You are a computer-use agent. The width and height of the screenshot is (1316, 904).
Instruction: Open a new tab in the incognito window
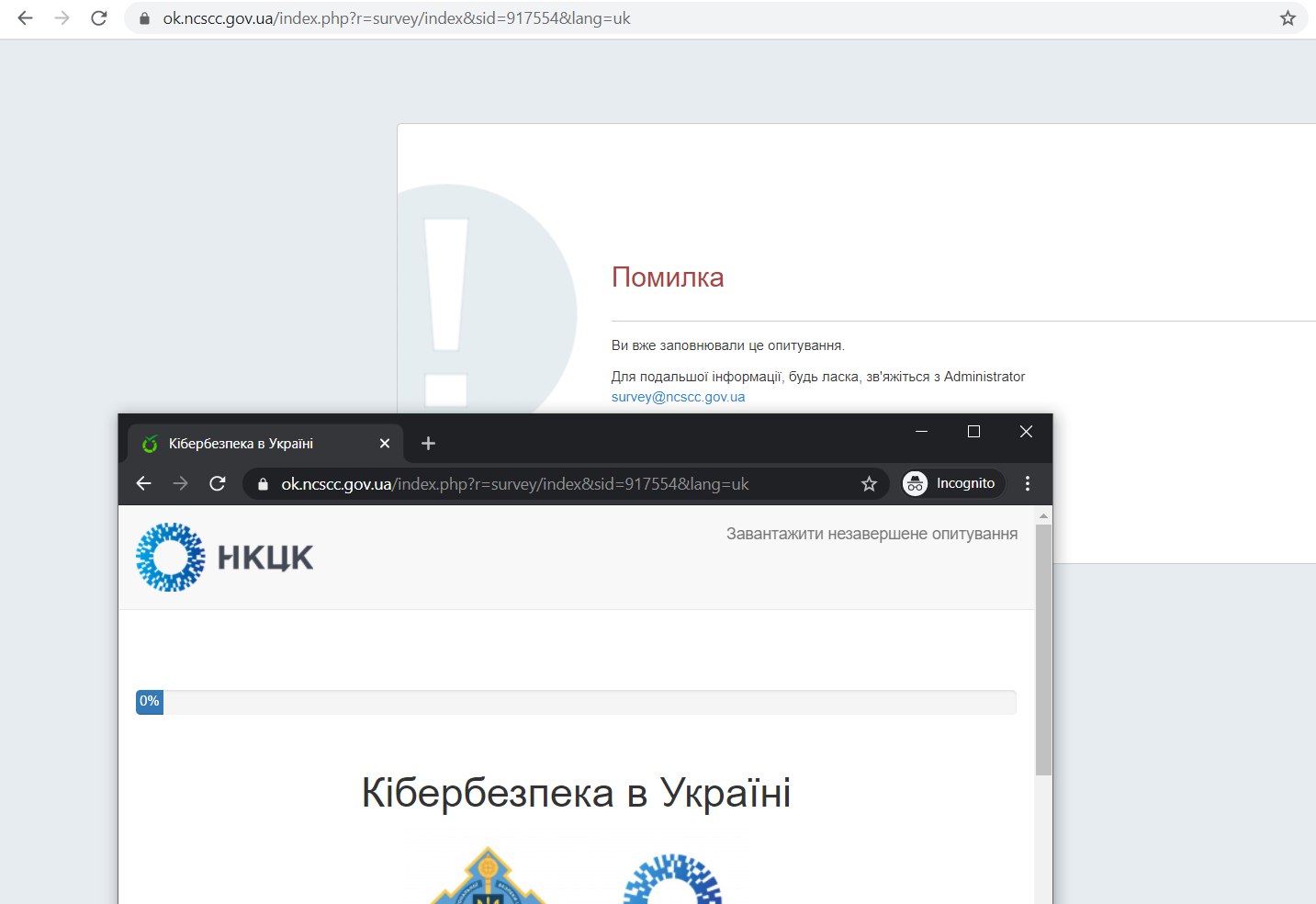point(428,444)
